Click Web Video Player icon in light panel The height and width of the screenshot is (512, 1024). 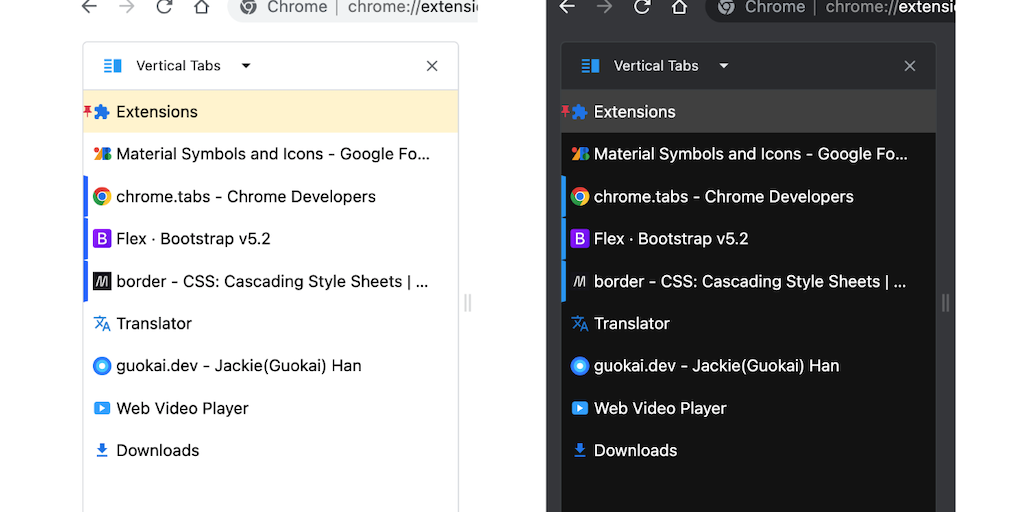click(101, 408)
